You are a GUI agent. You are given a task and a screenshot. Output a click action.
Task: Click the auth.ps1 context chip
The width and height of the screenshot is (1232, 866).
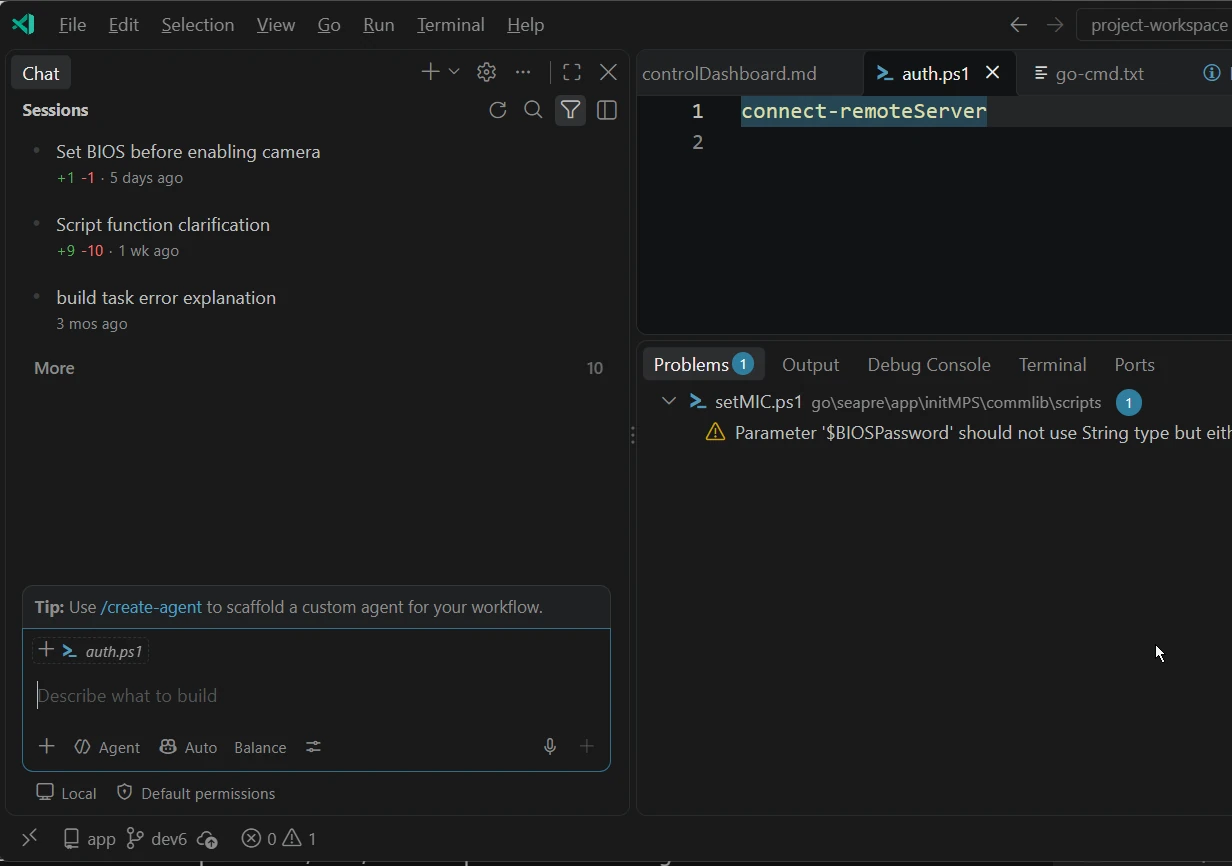pyautogui.click(x=104, y=651)
